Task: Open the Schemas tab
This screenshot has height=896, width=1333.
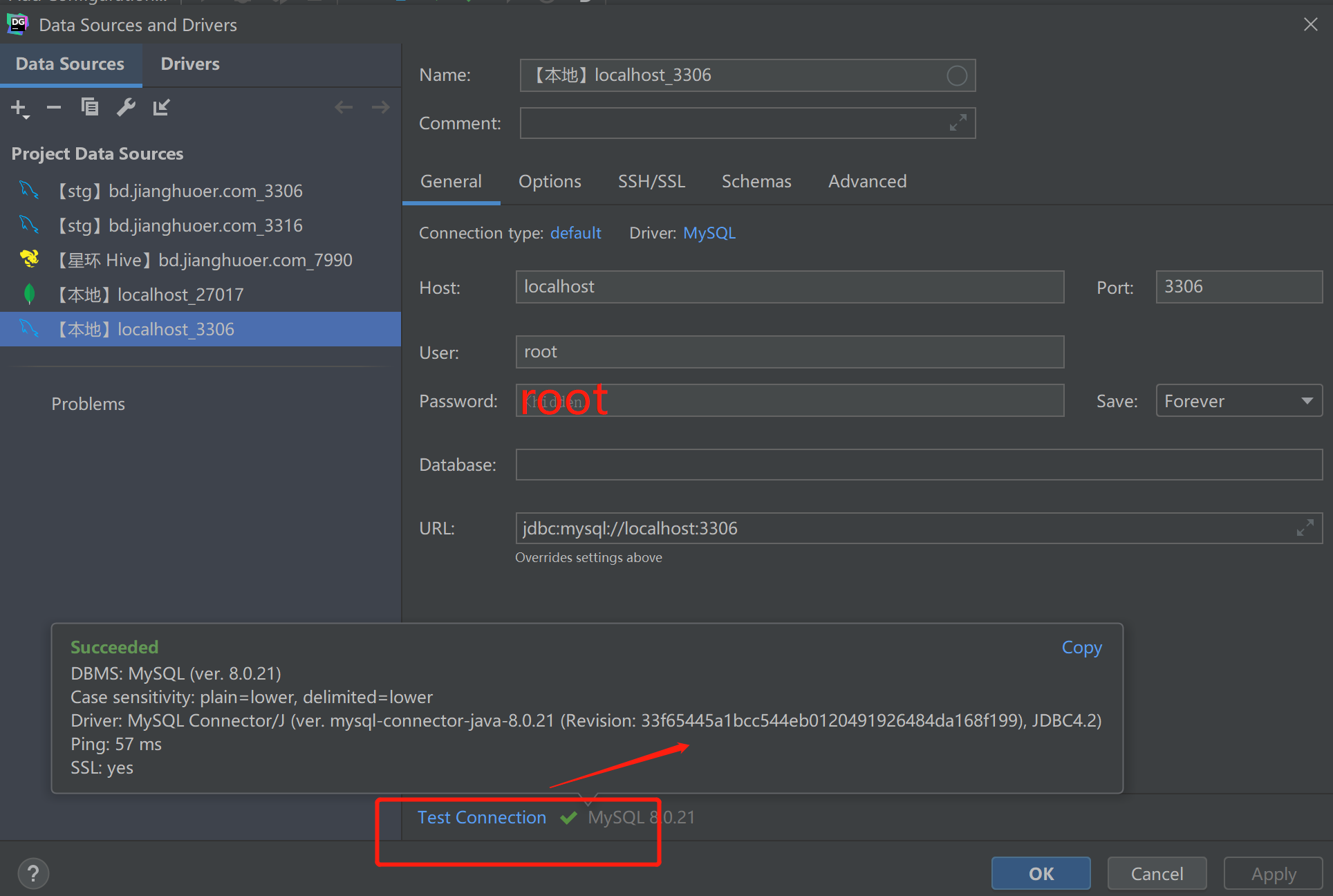Action: [756, 182]
